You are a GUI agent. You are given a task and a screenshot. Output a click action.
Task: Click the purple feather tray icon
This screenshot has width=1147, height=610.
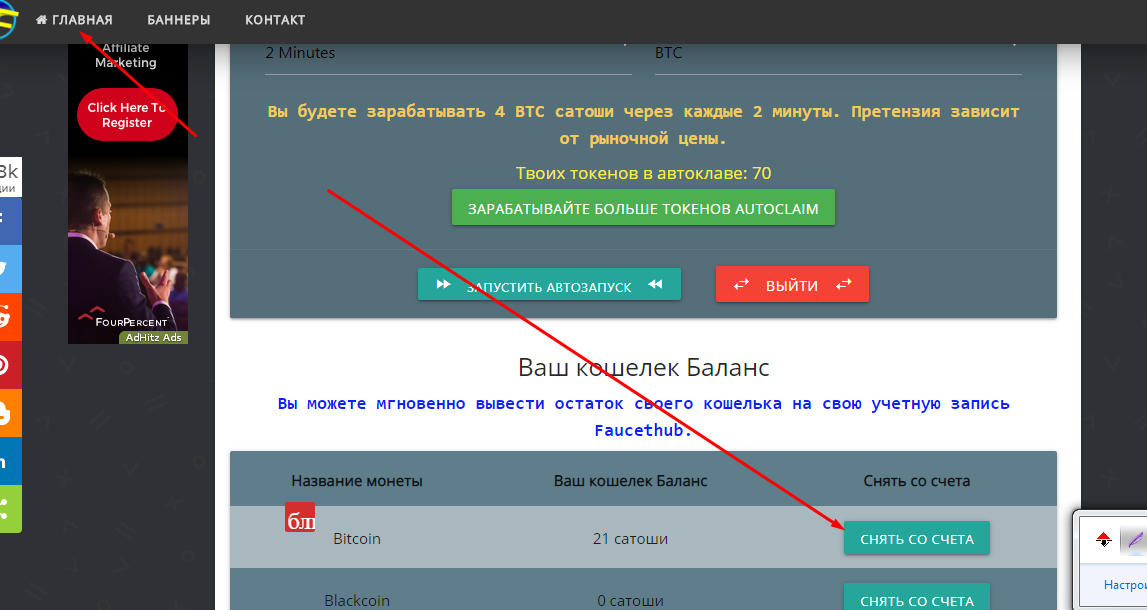pos(1134,540)
